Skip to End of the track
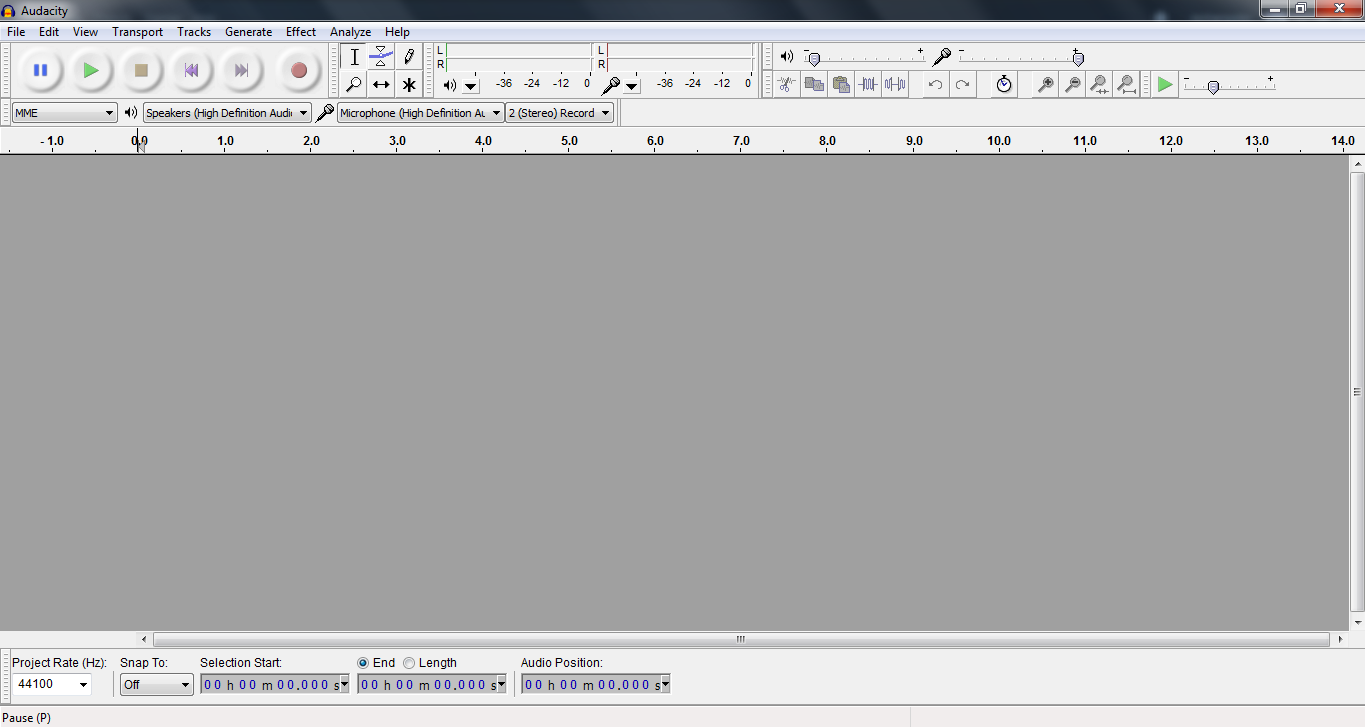Image resolution: width=1365 pixels, height=728 pixels. coord(241,70)
